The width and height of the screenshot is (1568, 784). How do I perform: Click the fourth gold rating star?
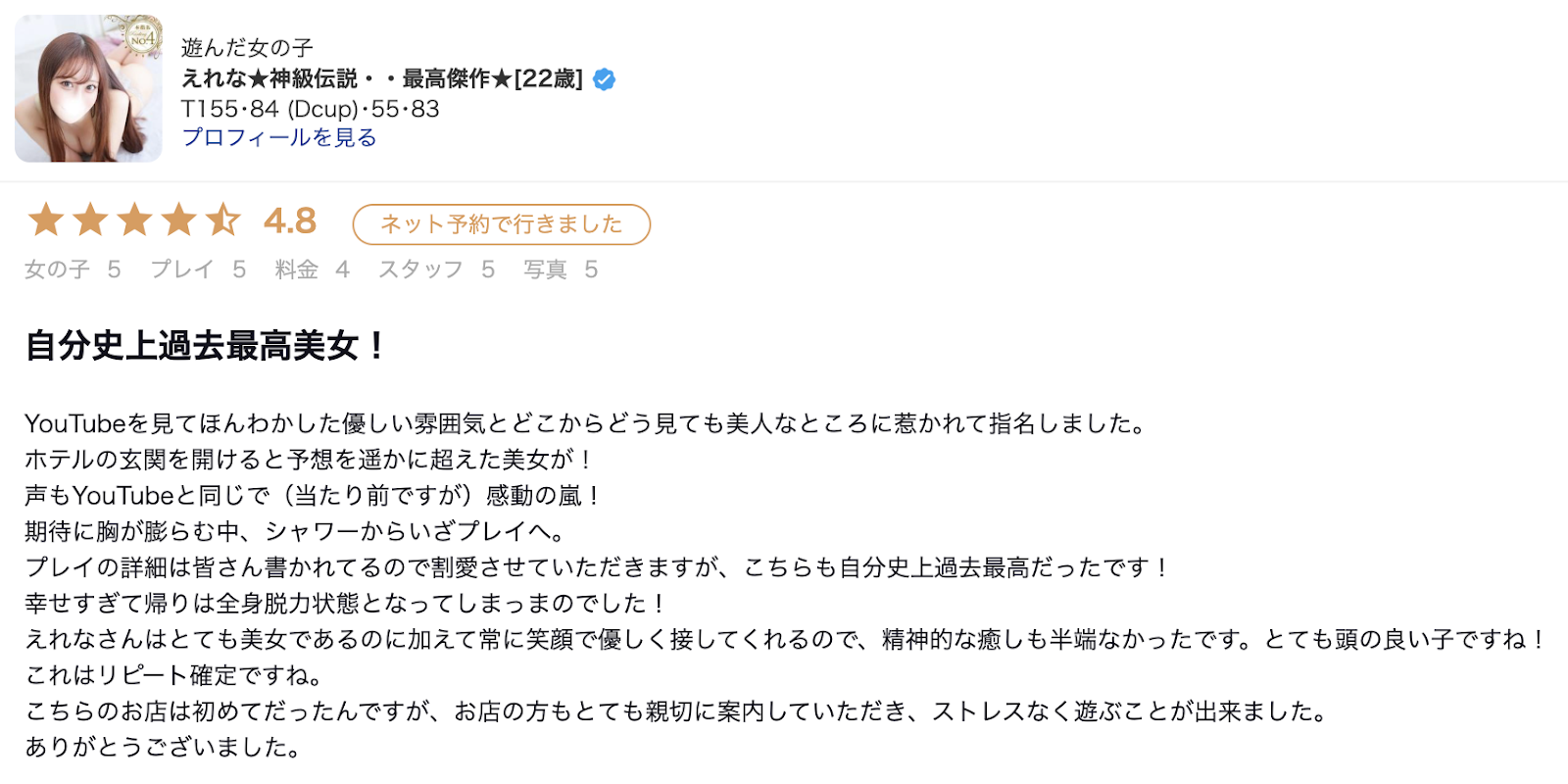pyautogui.click(x=178, y=220)
